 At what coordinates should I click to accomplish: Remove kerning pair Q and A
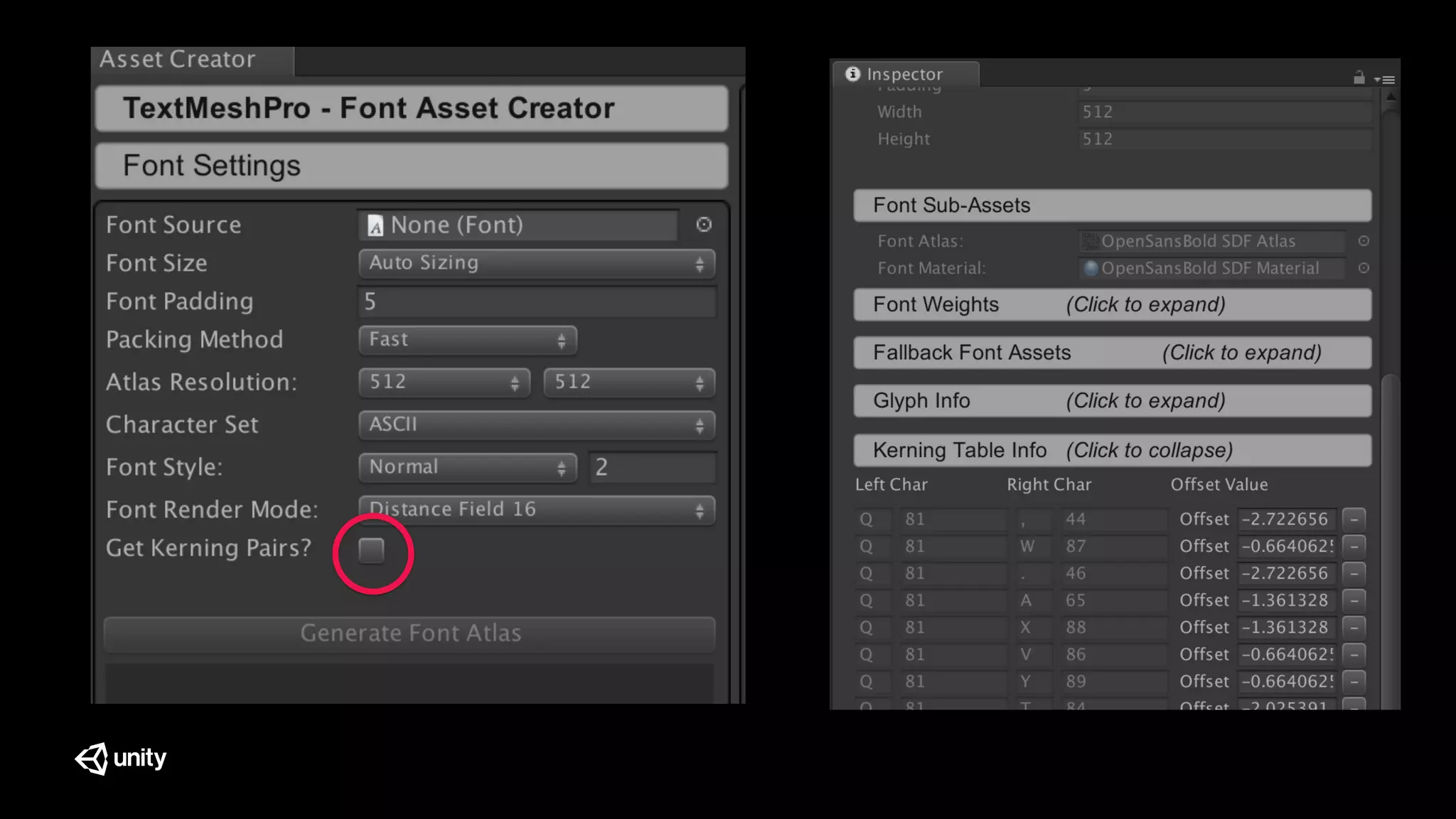coord(1354,600)
